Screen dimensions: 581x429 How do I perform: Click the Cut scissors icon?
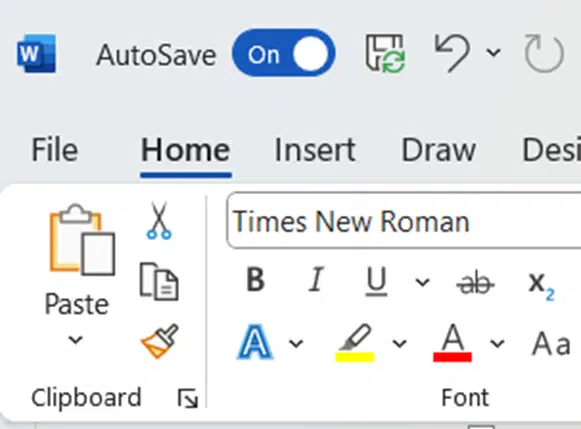159,220
